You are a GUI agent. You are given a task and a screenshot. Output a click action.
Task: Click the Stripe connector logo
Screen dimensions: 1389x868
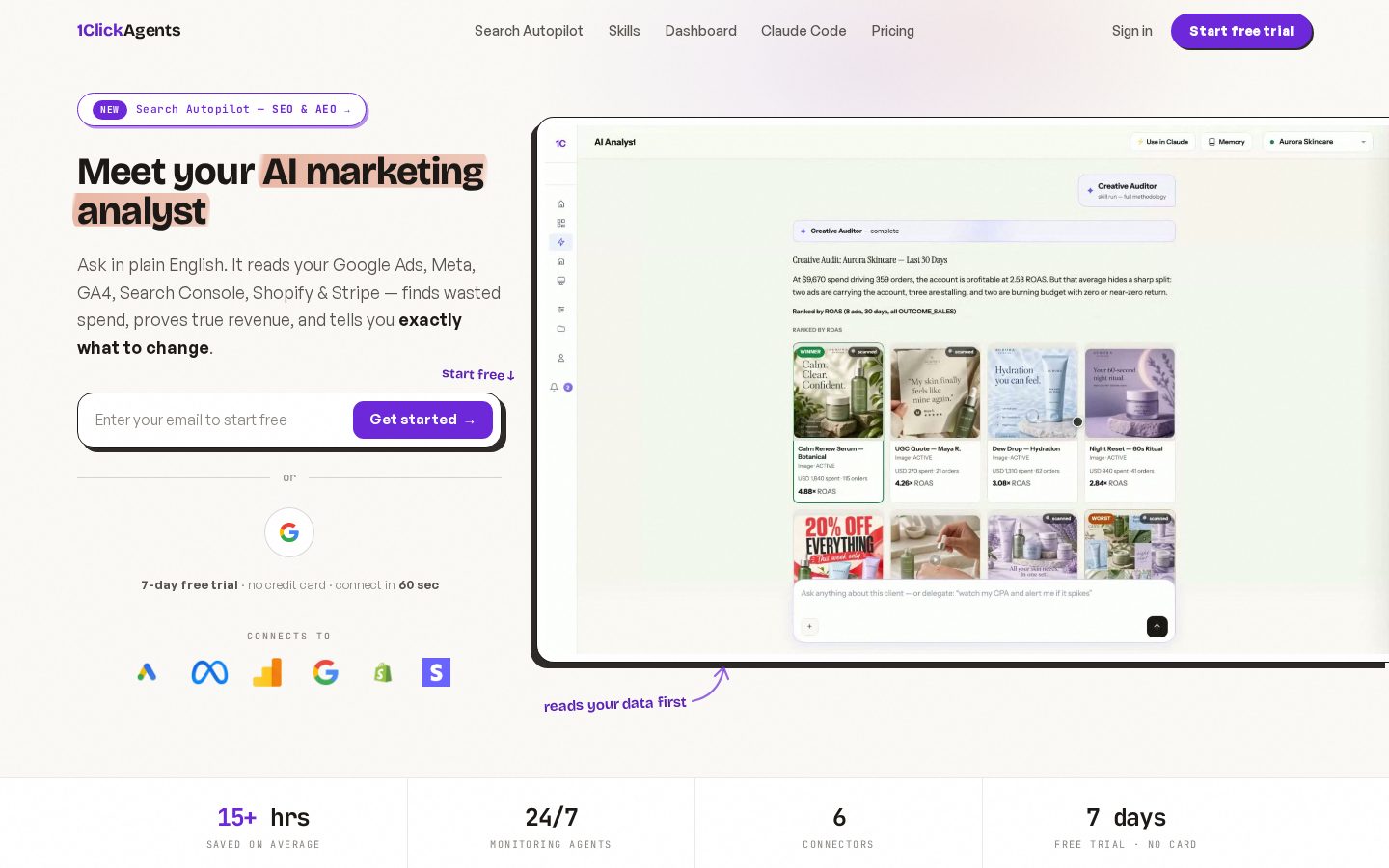tap(436, 672)
